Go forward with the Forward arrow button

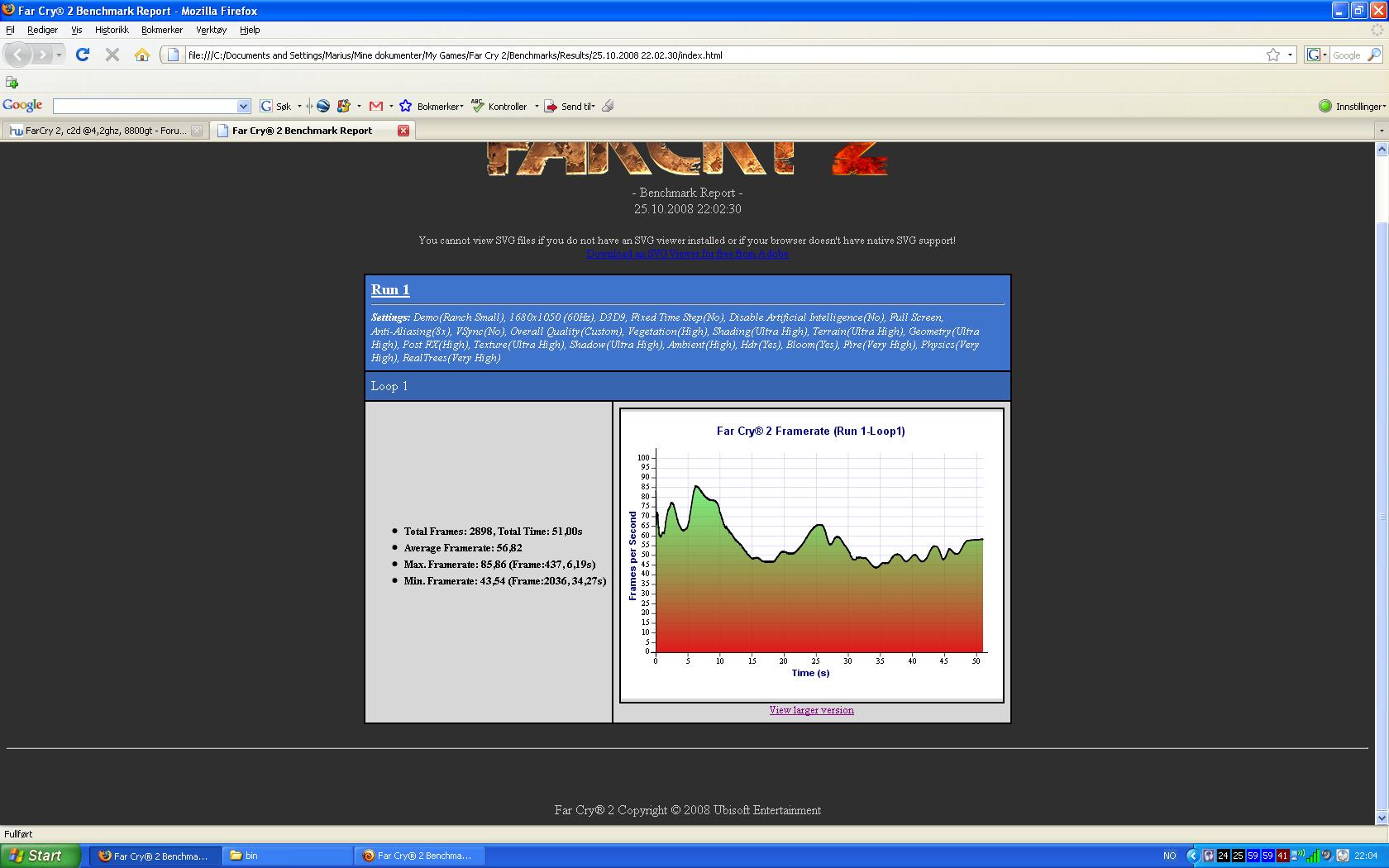coord(41,55)
